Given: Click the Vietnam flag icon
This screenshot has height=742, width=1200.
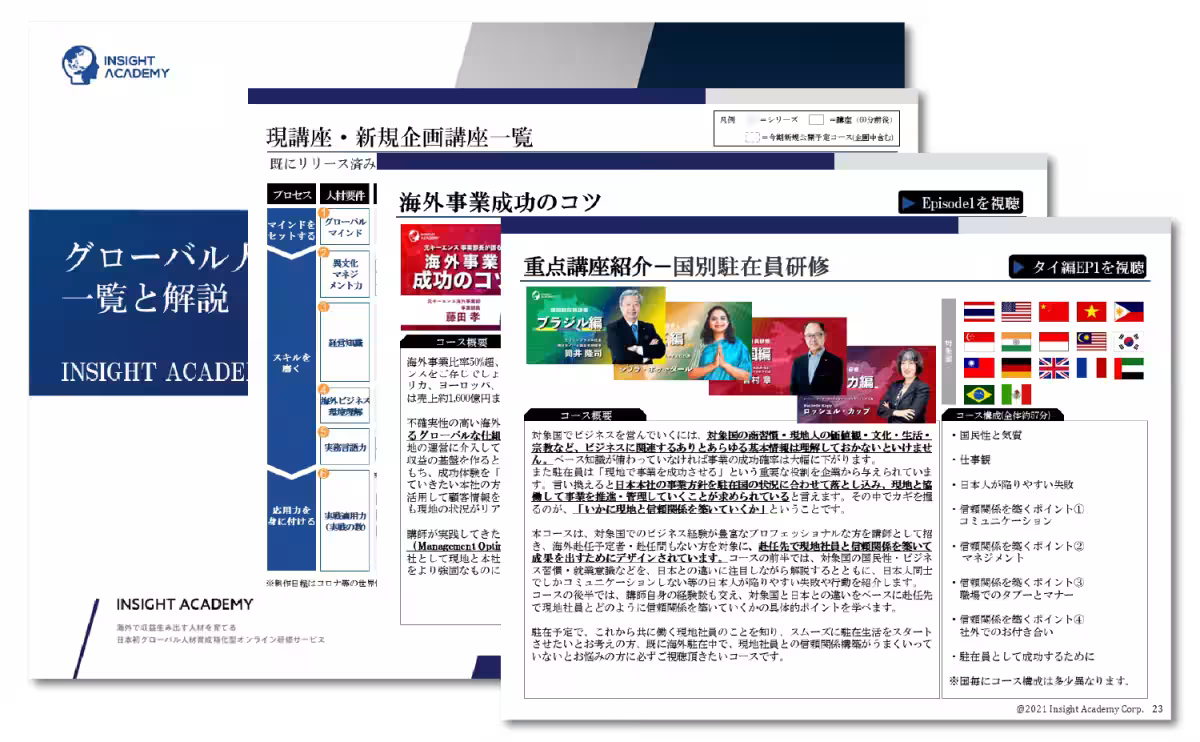Looking at the screenshot, I should [1091, 312].
